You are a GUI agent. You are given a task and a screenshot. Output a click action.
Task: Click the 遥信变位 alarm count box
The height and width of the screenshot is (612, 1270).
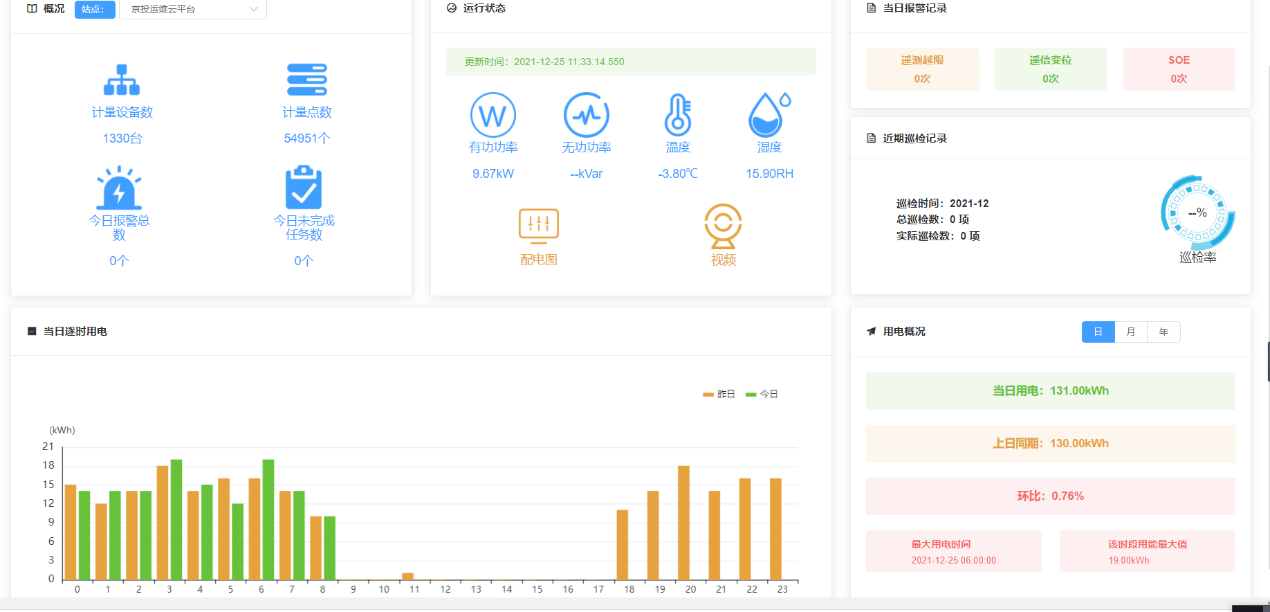(x=1050, y=69)
